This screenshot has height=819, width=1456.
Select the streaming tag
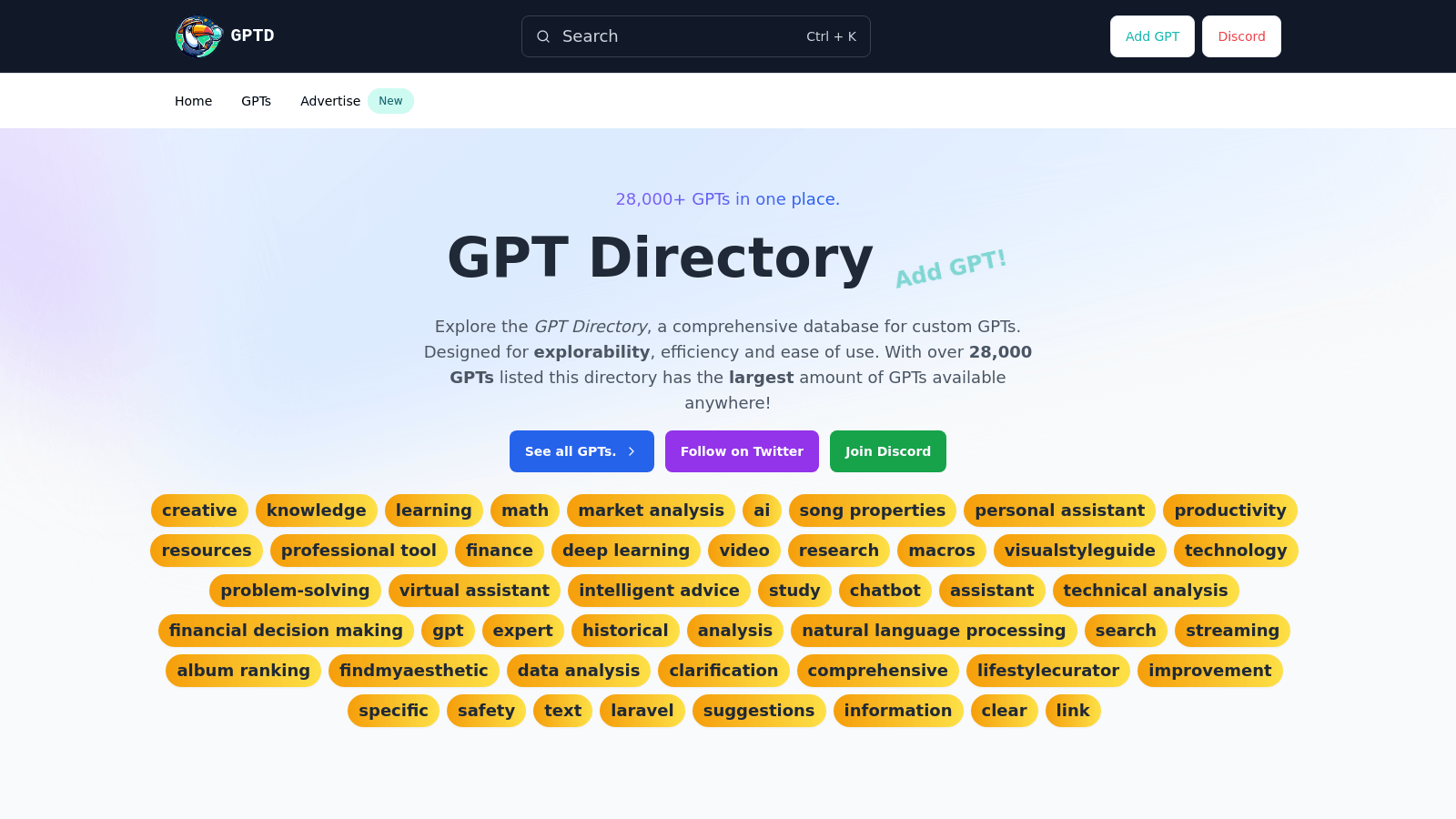click(x=1232, y=631)
